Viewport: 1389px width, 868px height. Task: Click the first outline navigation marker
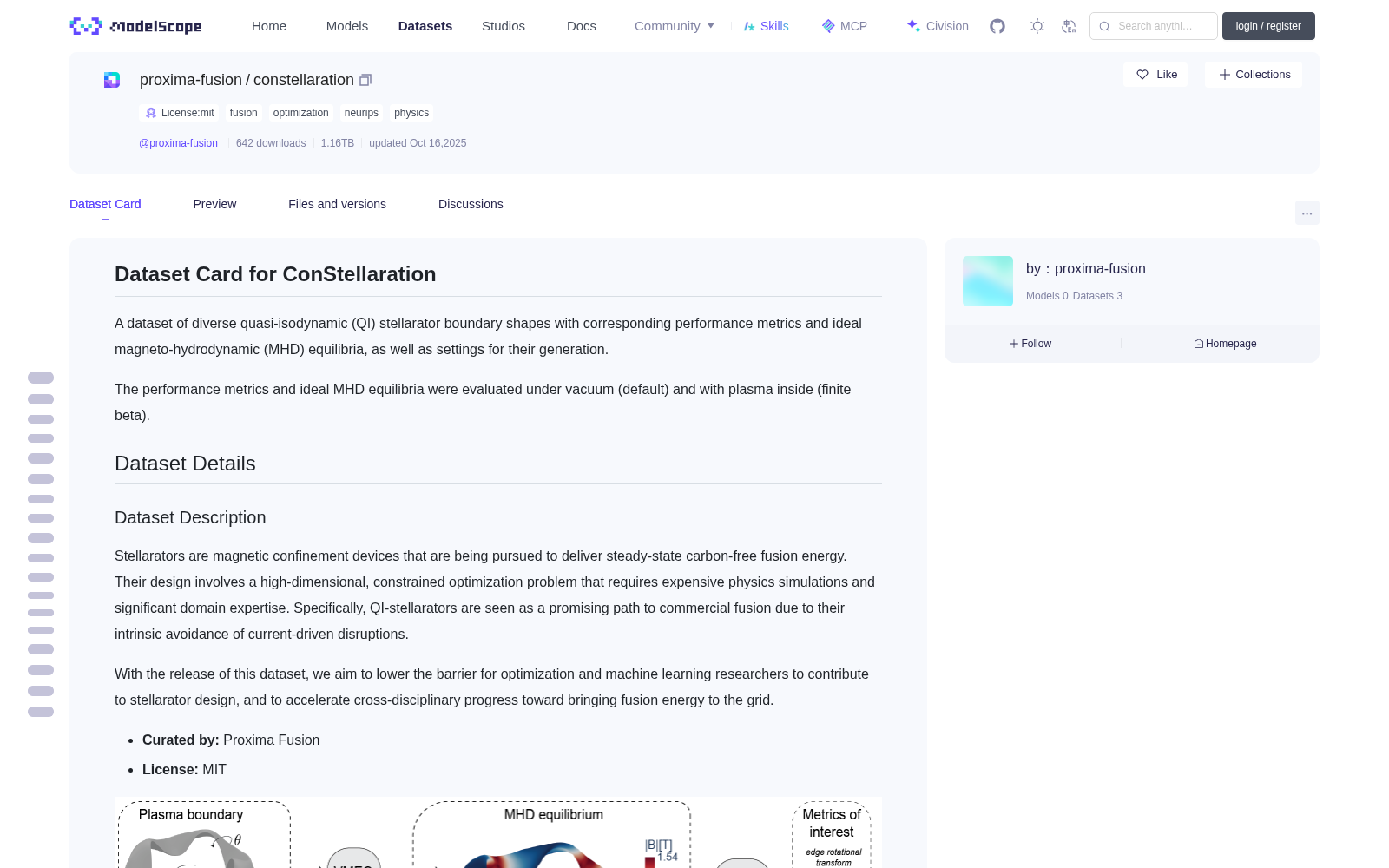(41, 378)
